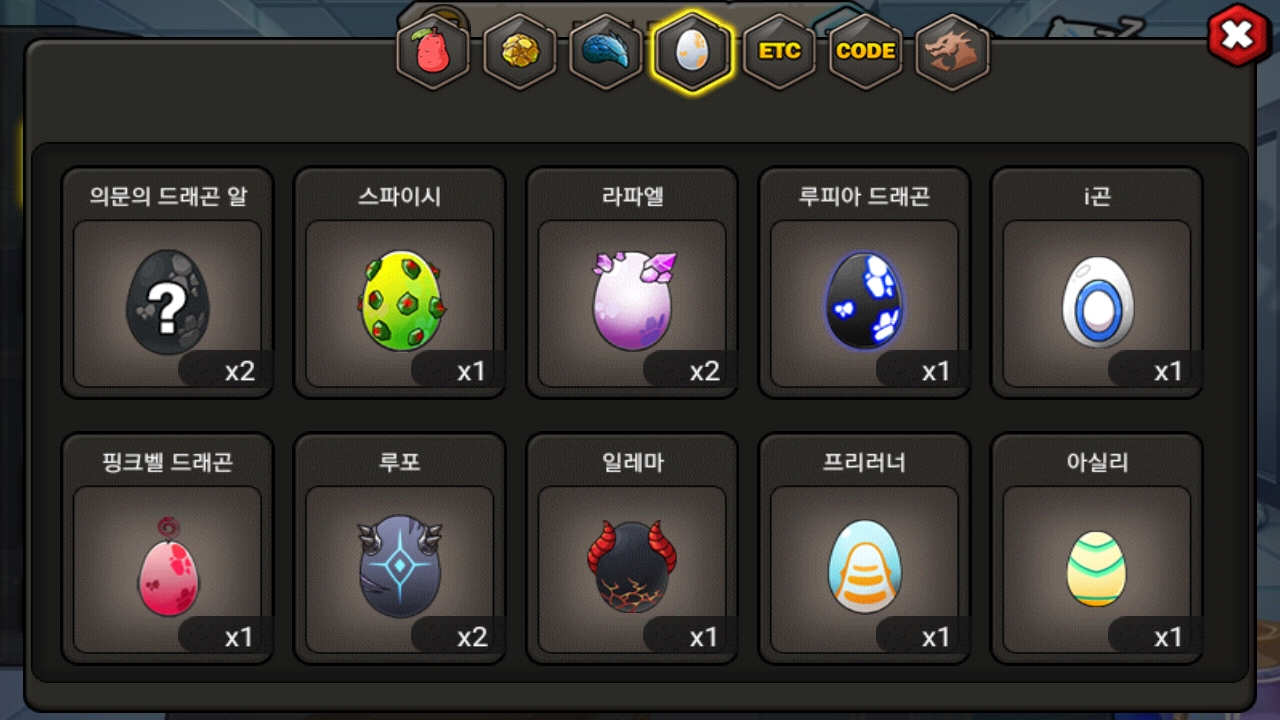Tap the white i곤 egg
The width and height of the screenshot is (1280, 720).
pos(1097,283)
